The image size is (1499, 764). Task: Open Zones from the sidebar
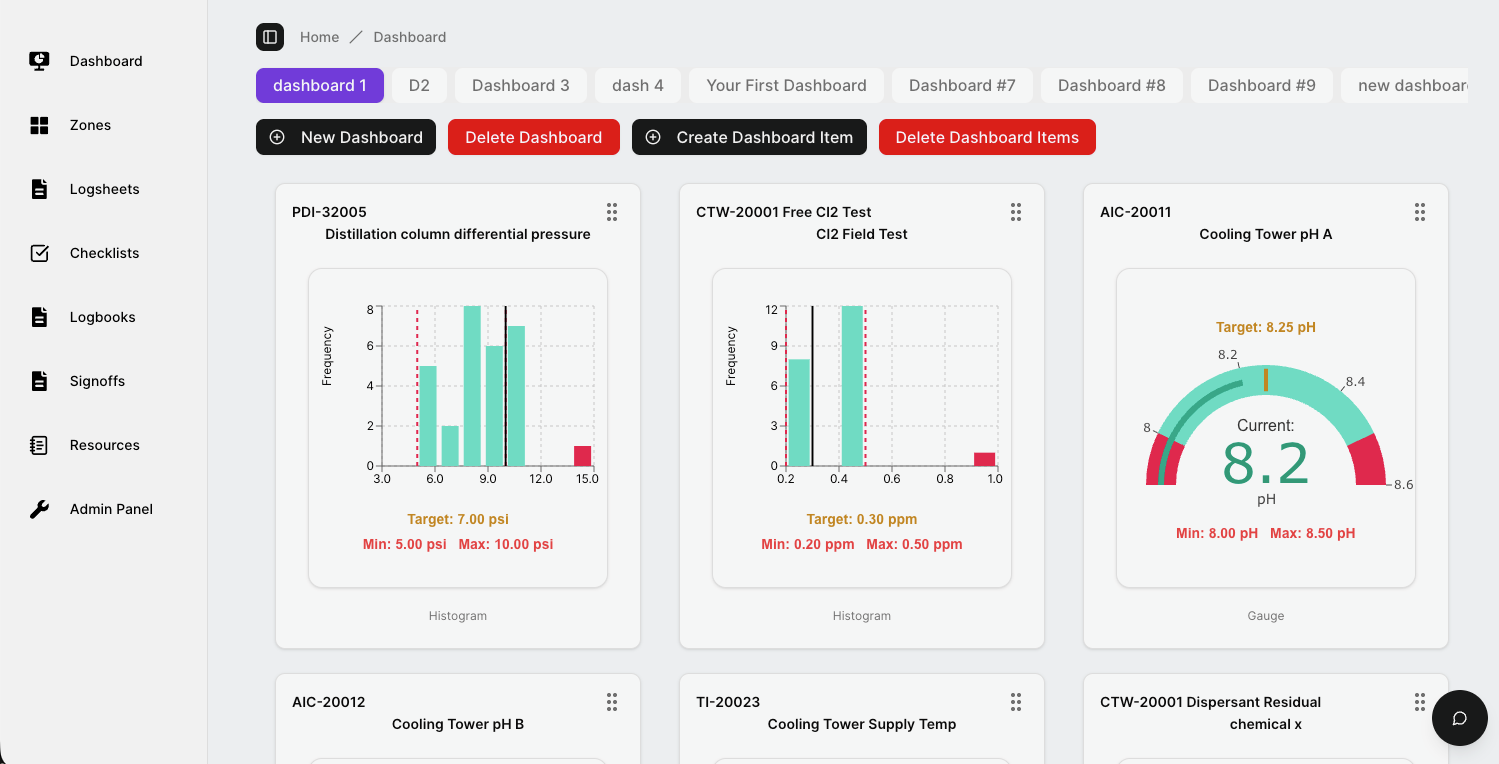(90, 125)
